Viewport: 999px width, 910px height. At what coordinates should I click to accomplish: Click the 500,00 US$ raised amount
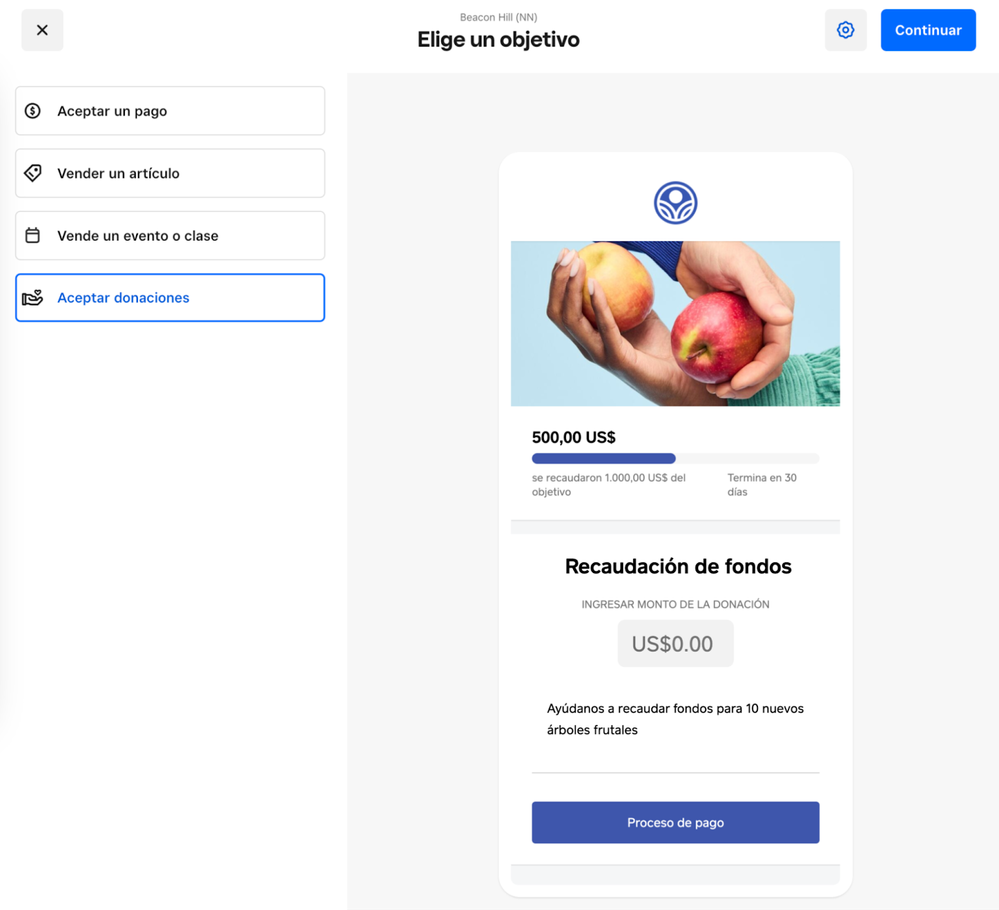coord(573,437)
